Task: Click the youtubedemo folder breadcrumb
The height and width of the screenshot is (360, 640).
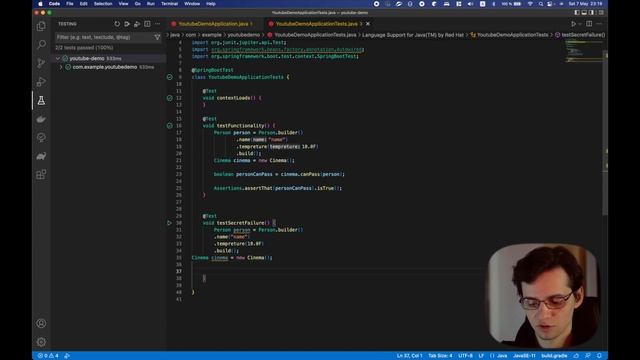Action: (244, 35)
